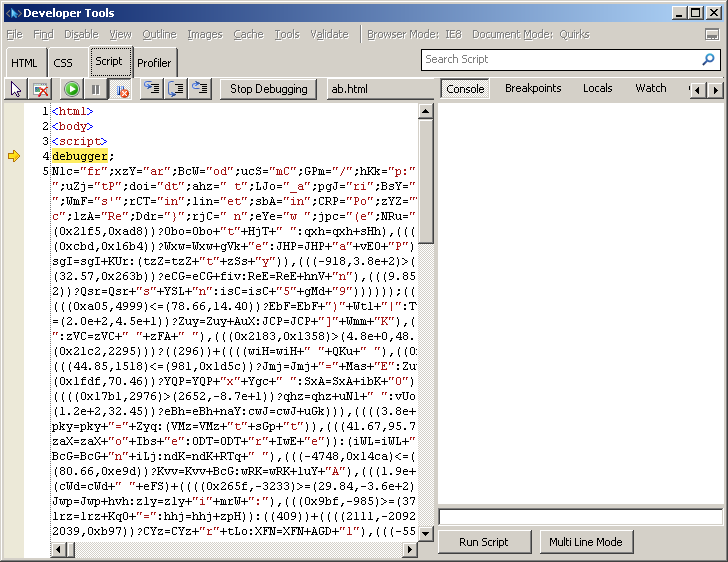Click the Break All pause icon

tap(95, 89)
